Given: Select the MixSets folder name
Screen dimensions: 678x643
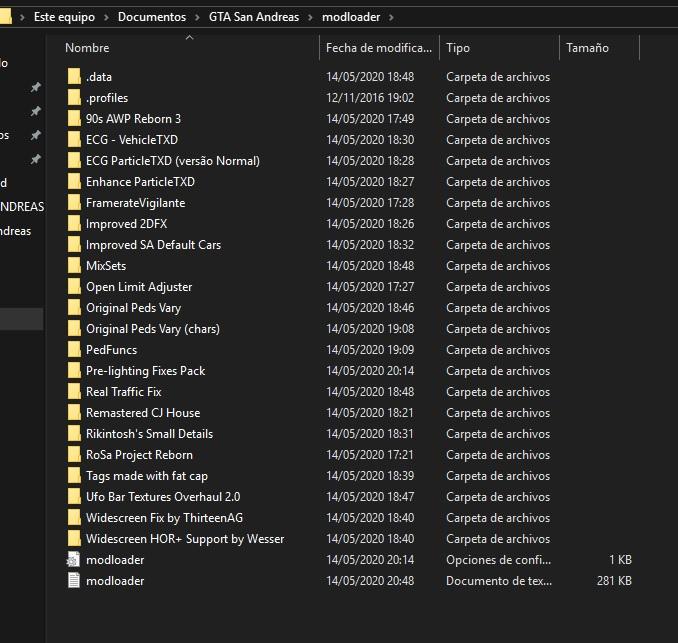Looking at the screenshot, I should [106, 266].
